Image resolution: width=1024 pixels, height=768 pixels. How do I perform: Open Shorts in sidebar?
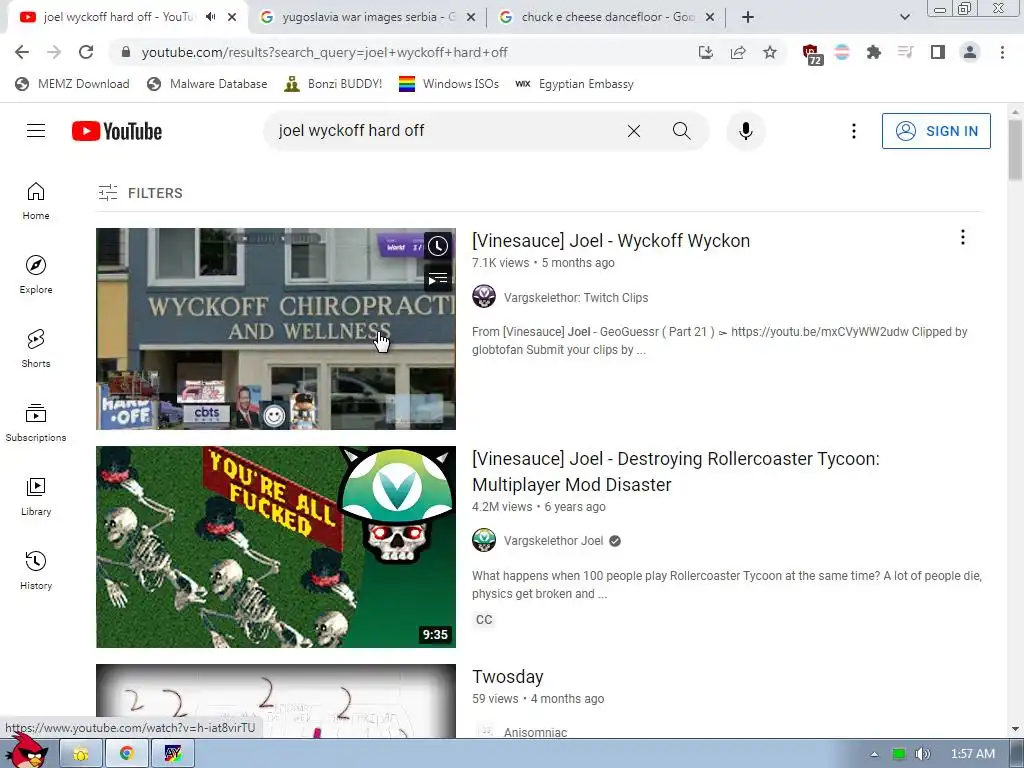tap(36, 349)
